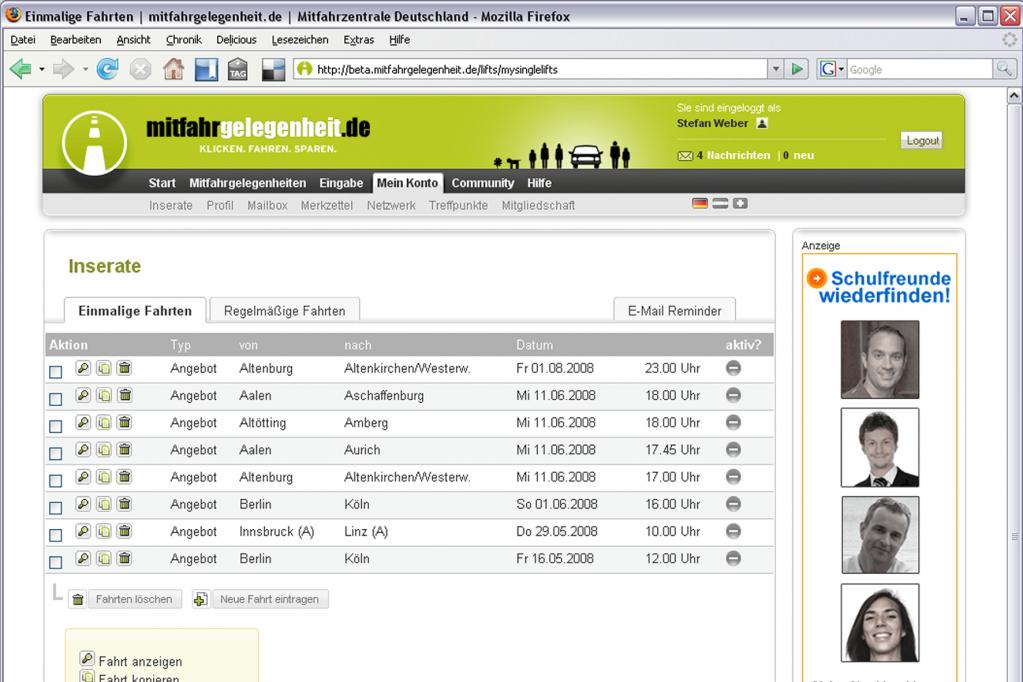Open the E-Mail Reminder tab
1023x682 pixels.
(675, 311)
